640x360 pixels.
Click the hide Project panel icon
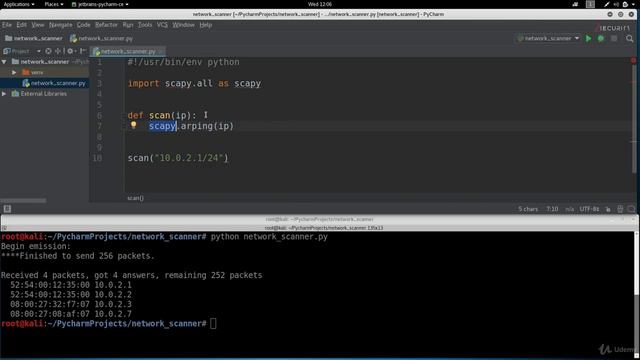(x=82, y=51)
